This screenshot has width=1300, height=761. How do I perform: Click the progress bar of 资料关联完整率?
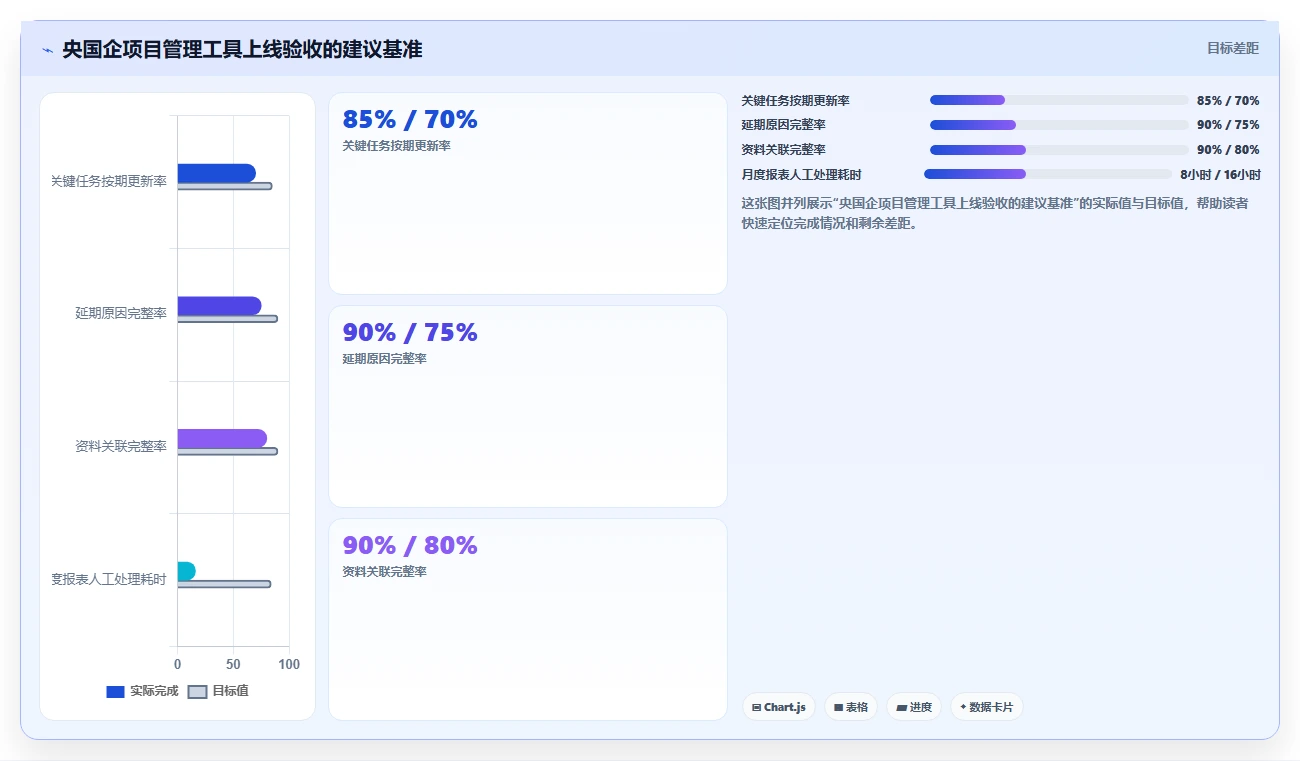1059,150
